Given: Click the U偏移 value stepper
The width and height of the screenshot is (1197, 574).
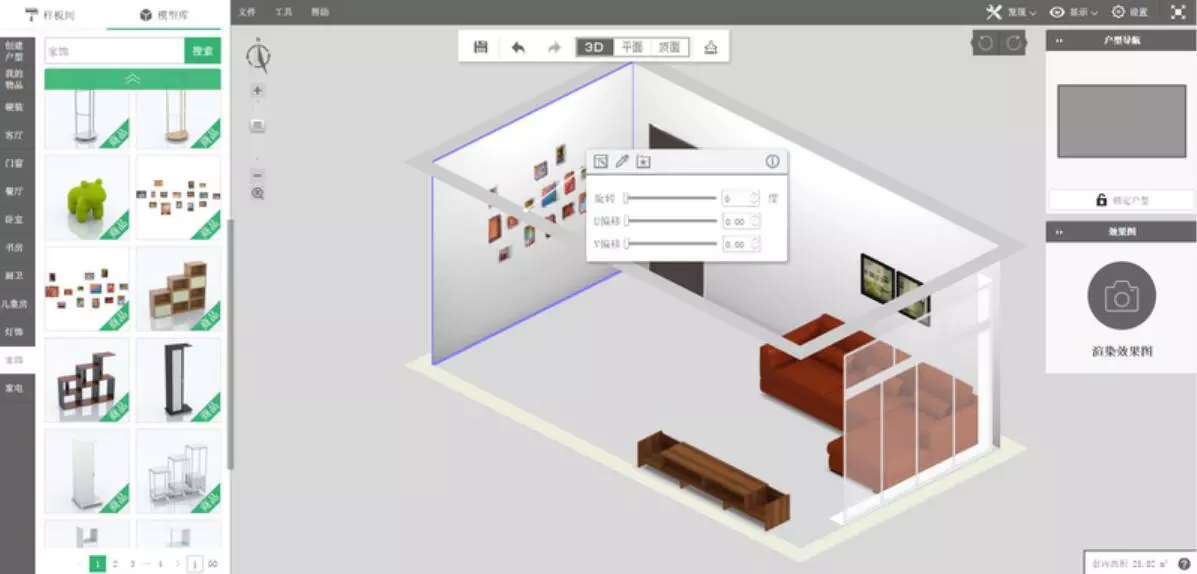Looking at the screenshot, I should pos(755,221).
